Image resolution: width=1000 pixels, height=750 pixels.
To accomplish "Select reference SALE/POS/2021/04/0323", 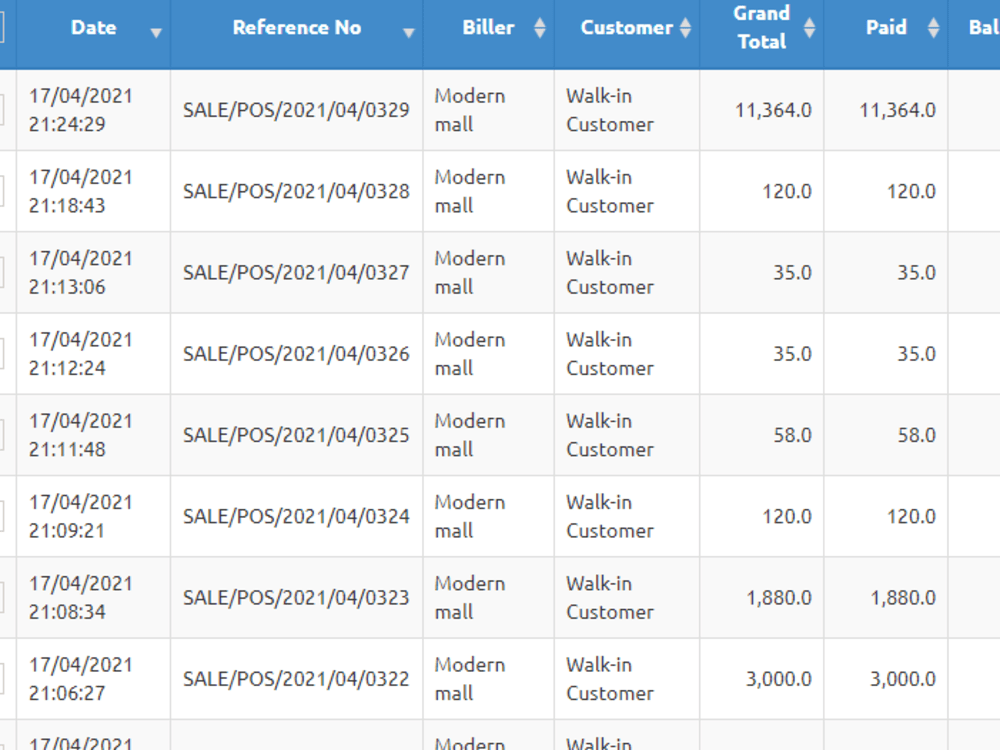I will click(x=296, y=598).
